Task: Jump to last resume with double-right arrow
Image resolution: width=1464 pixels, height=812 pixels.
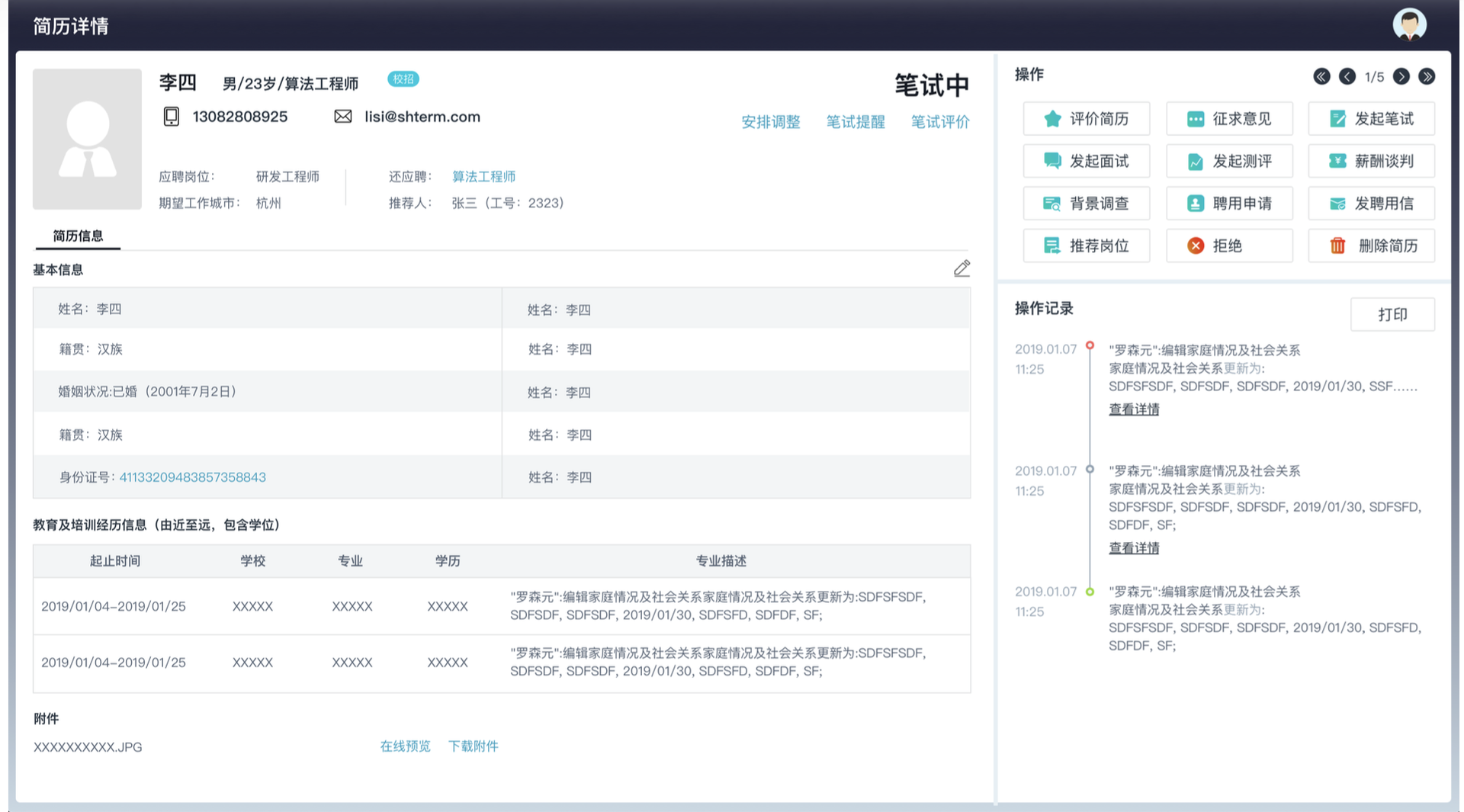Action: click(1427, 76)
